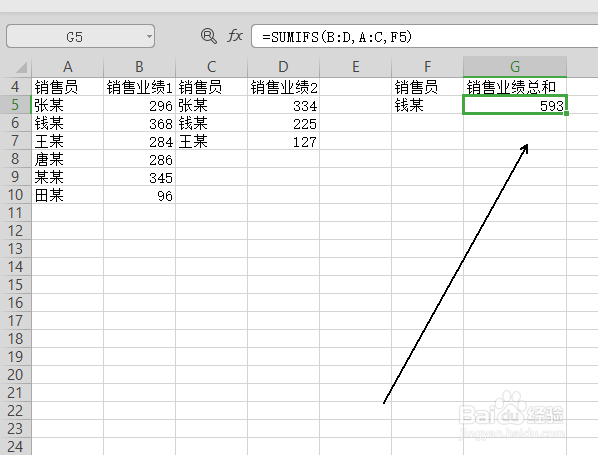Click cell B9 with value 345
Screen dimensions: 598x455
pyautogui.click(x=140, y=177)
